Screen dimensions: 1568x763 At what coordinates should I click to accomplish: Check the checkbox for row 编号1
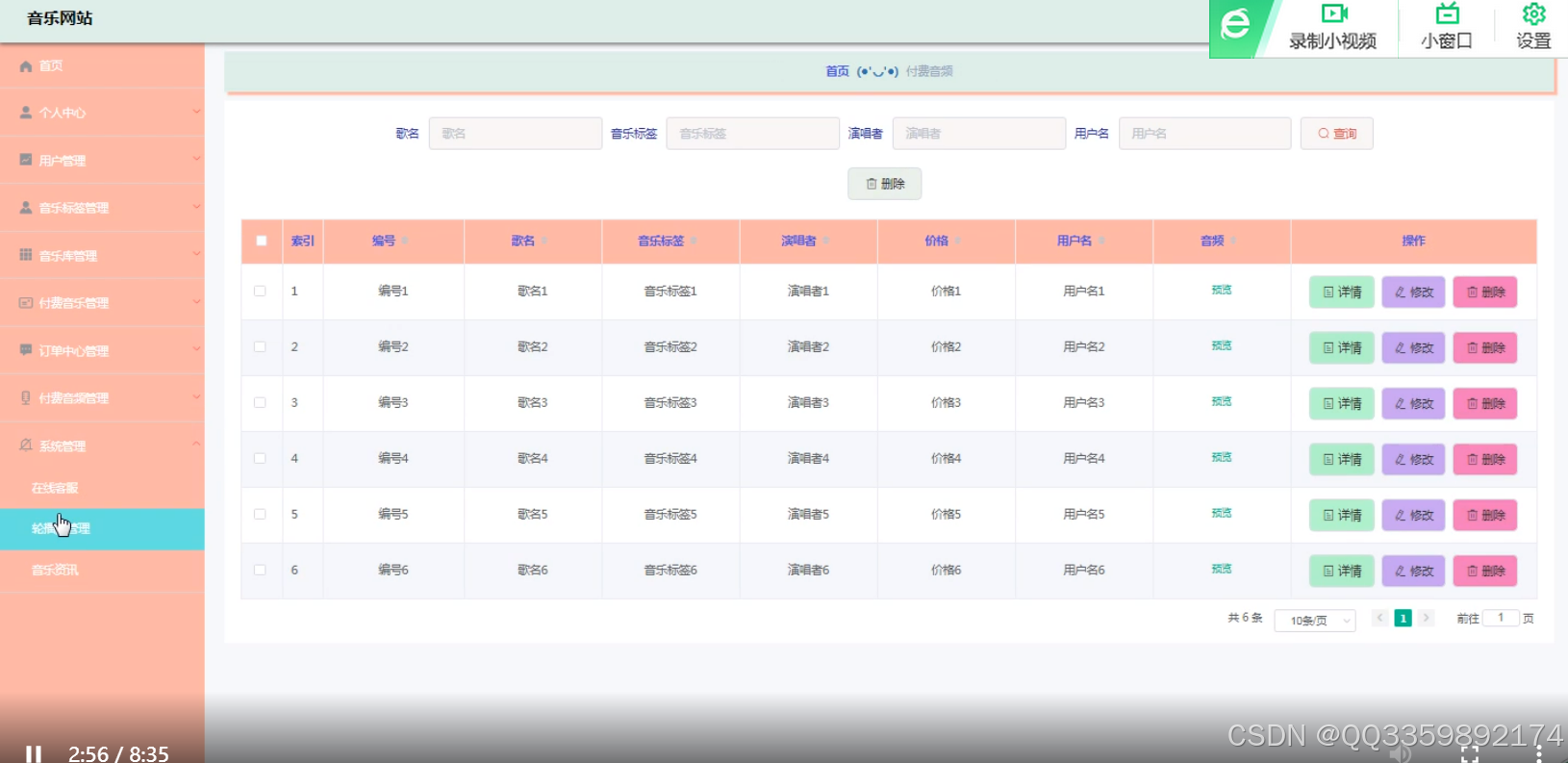click(x=260, y=291)
